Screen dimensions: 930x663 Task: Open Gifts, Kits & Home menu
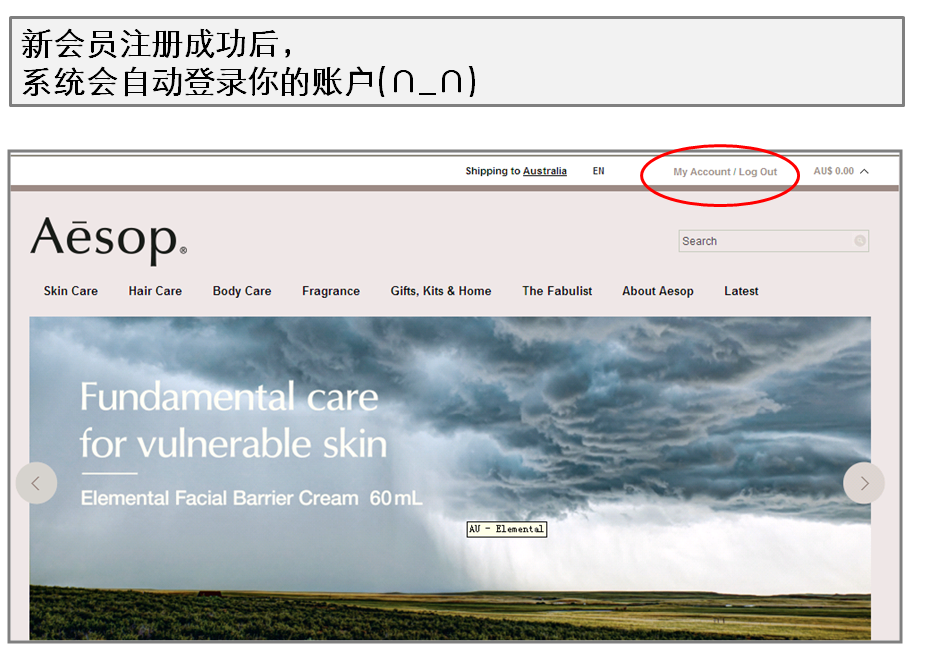click(x=441, y=291)
